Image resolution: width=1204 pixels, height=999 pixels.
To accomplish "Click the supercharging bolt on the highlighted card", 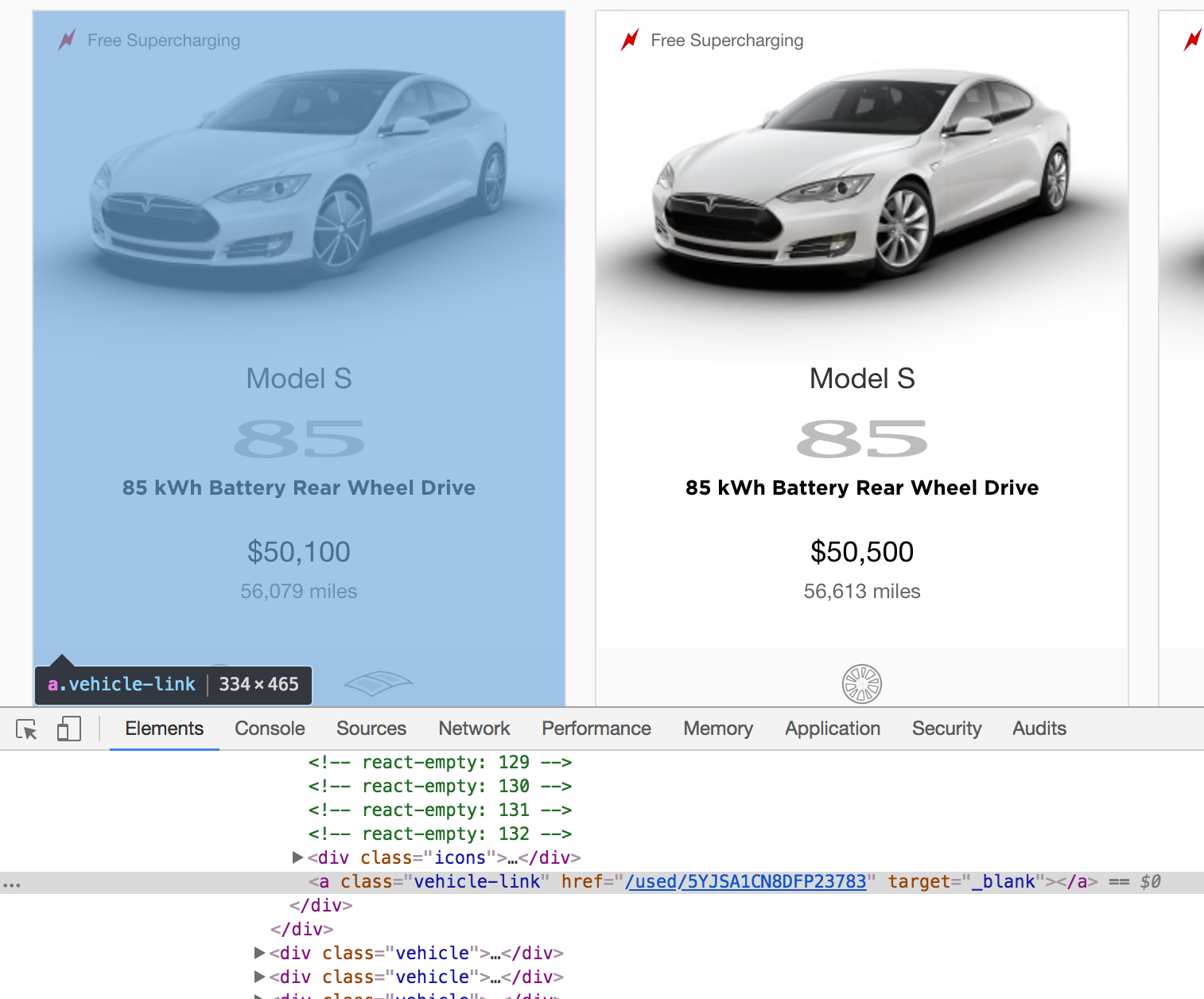I will click(68, 40).
